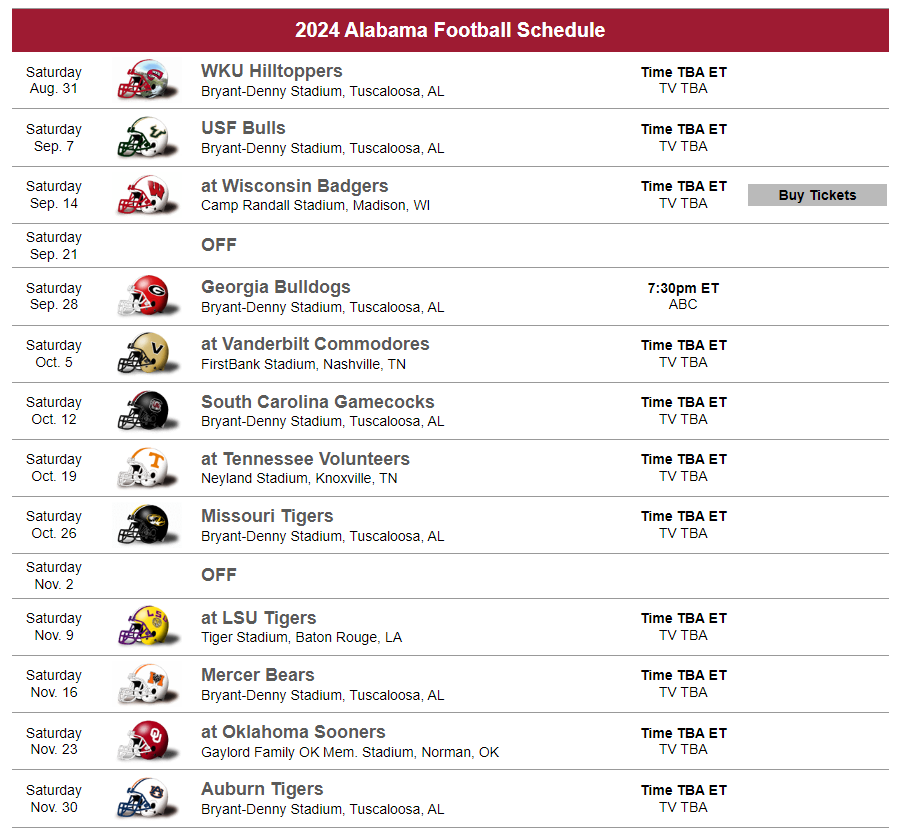Click the Mercer Bears helmet icon
This screenshot has height=836, width=899.
pos(145,684)
